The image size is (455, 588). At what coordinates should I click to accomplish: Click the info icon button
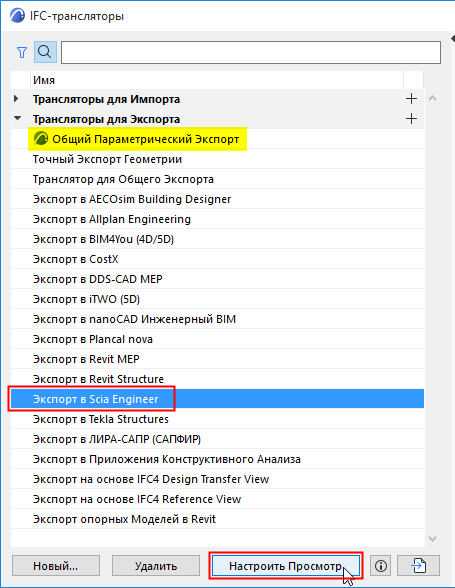click(381, 566)
